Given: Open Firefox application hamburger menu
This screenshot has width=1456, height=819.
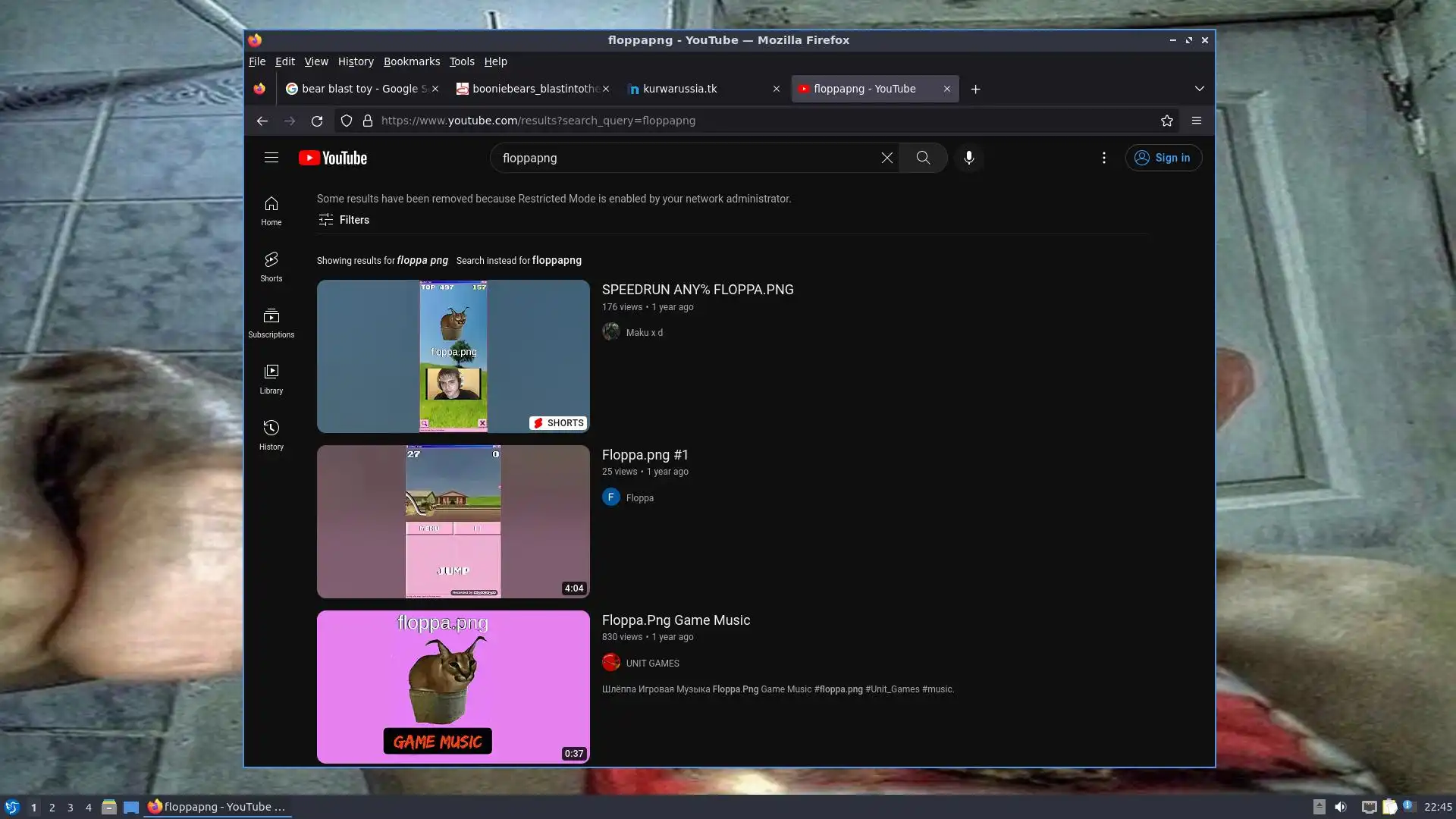Looking at the screenshot, I should pyautogui.click(x=1196, y=121).
